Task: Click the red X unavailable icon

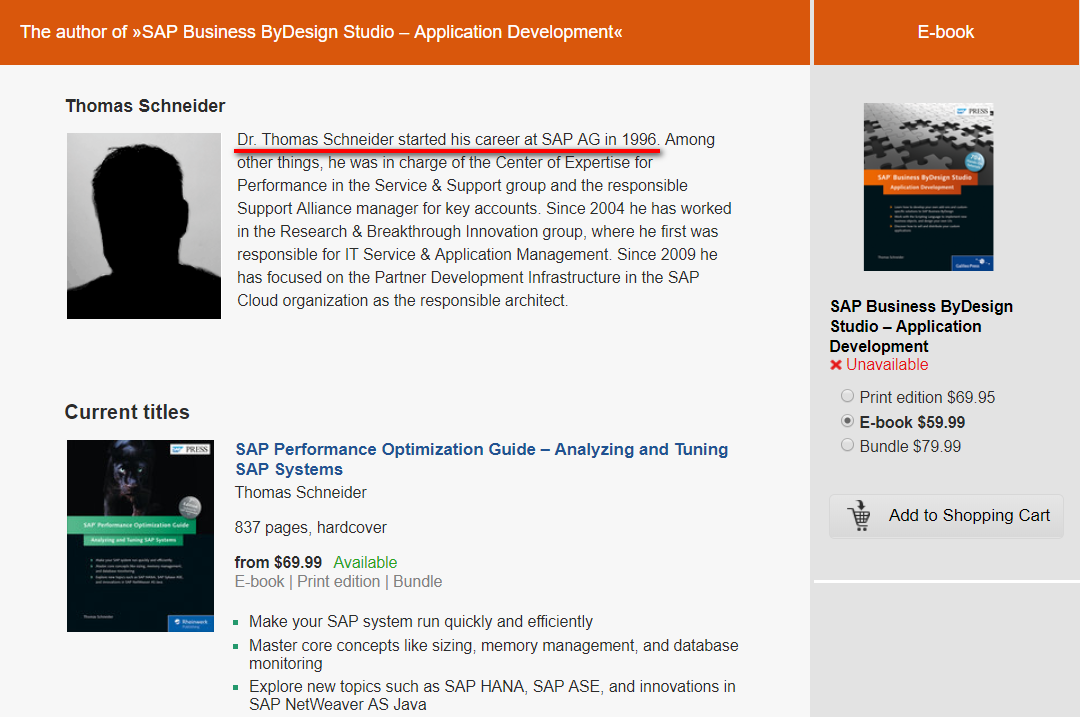Action: click(x=836, y=365)
